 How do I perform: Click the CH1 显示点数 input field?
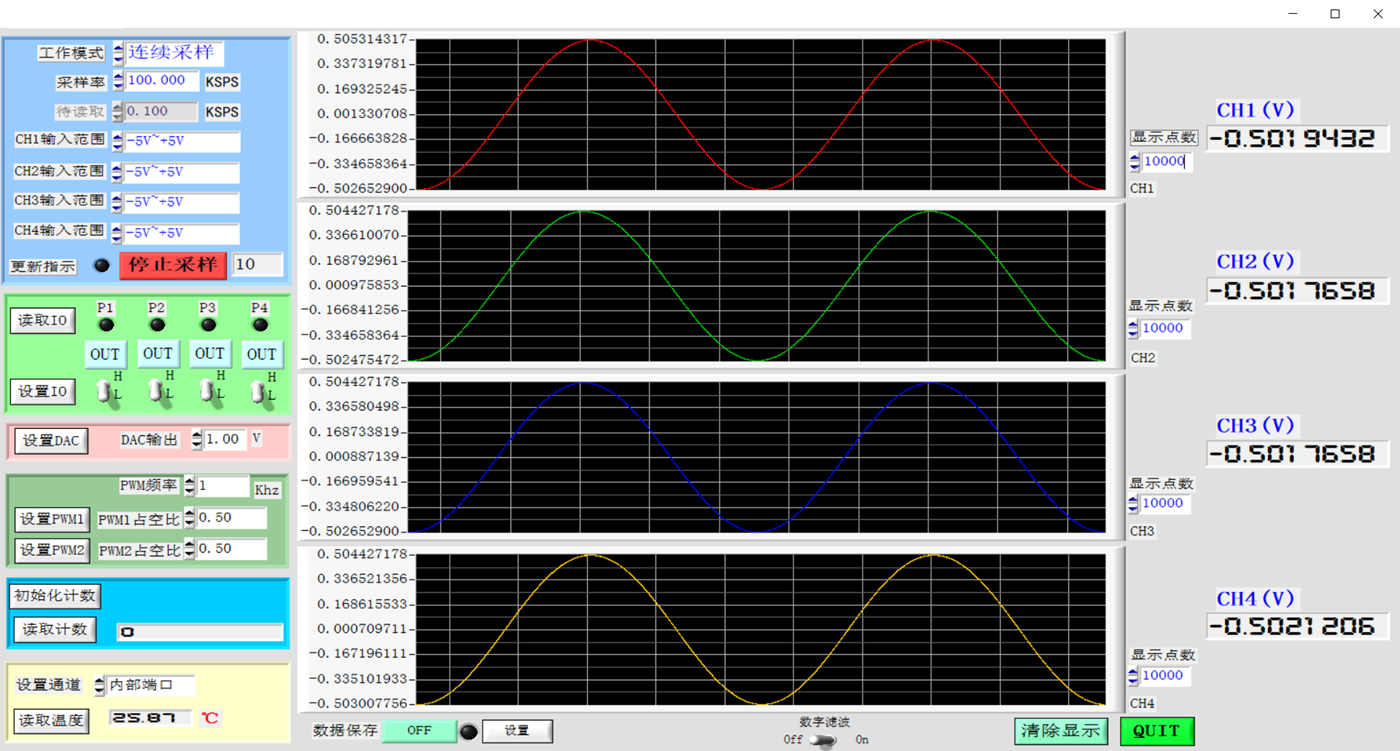coord(1166,162)
